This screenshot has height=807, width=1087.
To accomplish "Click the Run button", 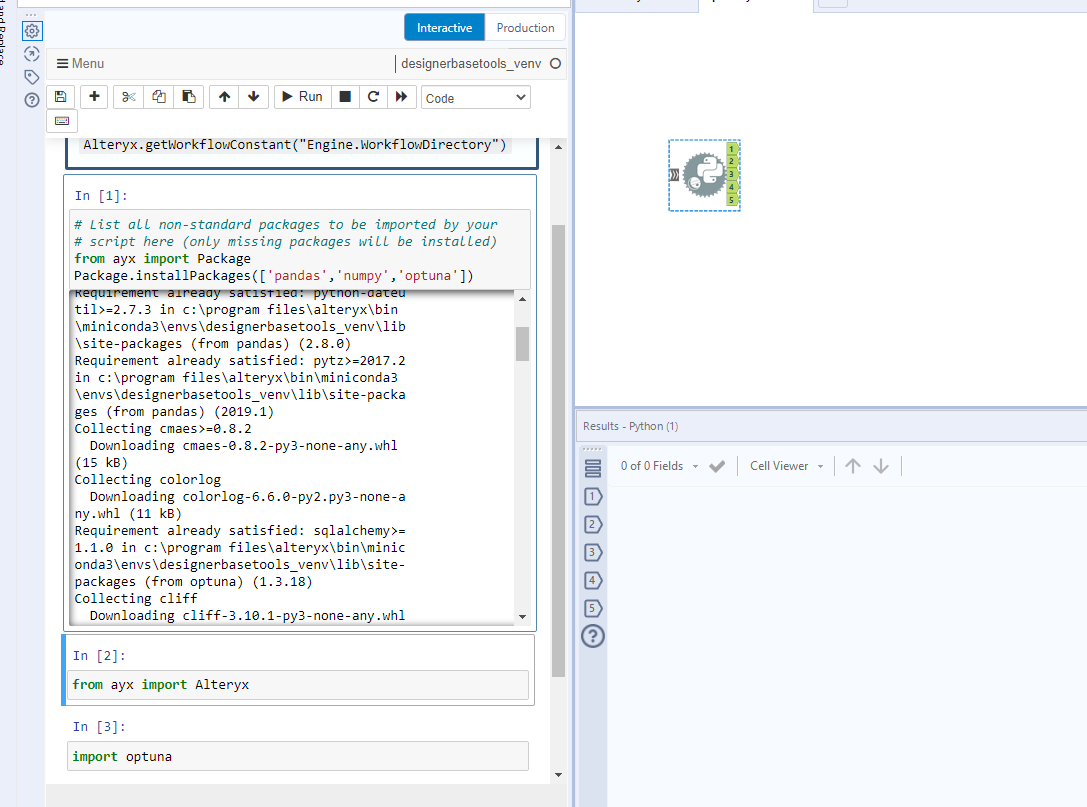I will click(301, 96).
